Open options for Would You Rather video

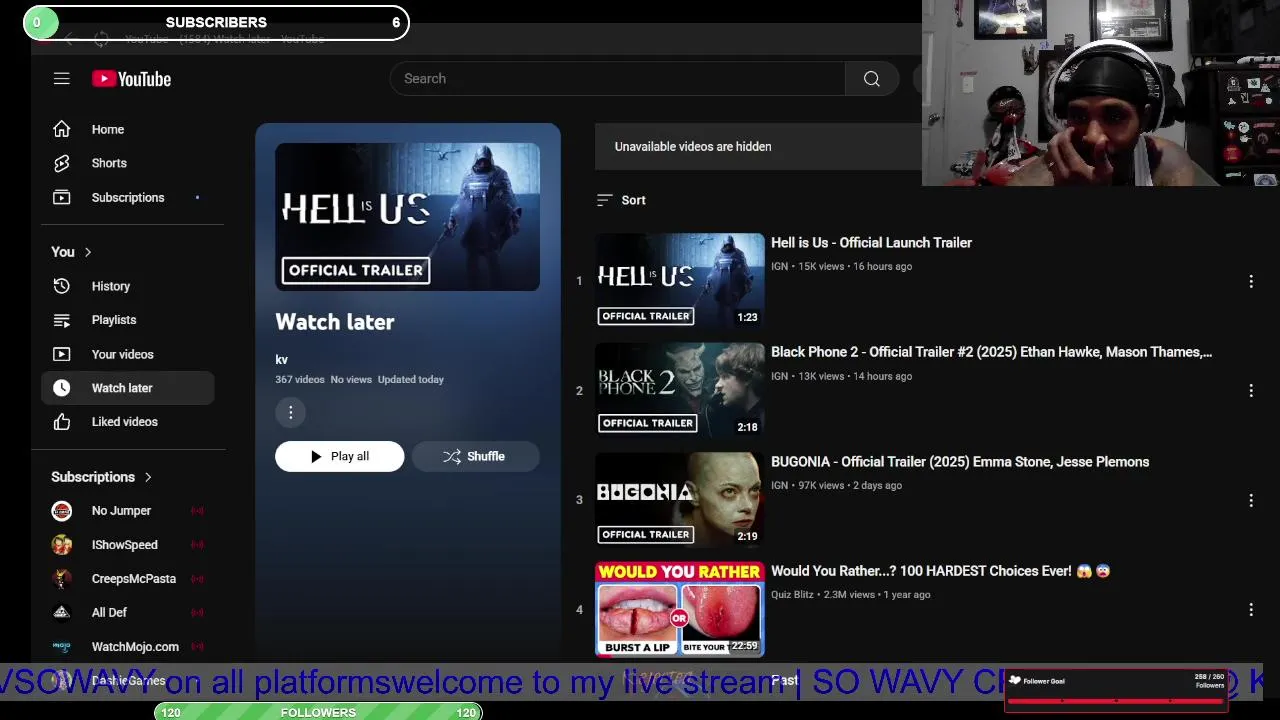click(1251, 610)
